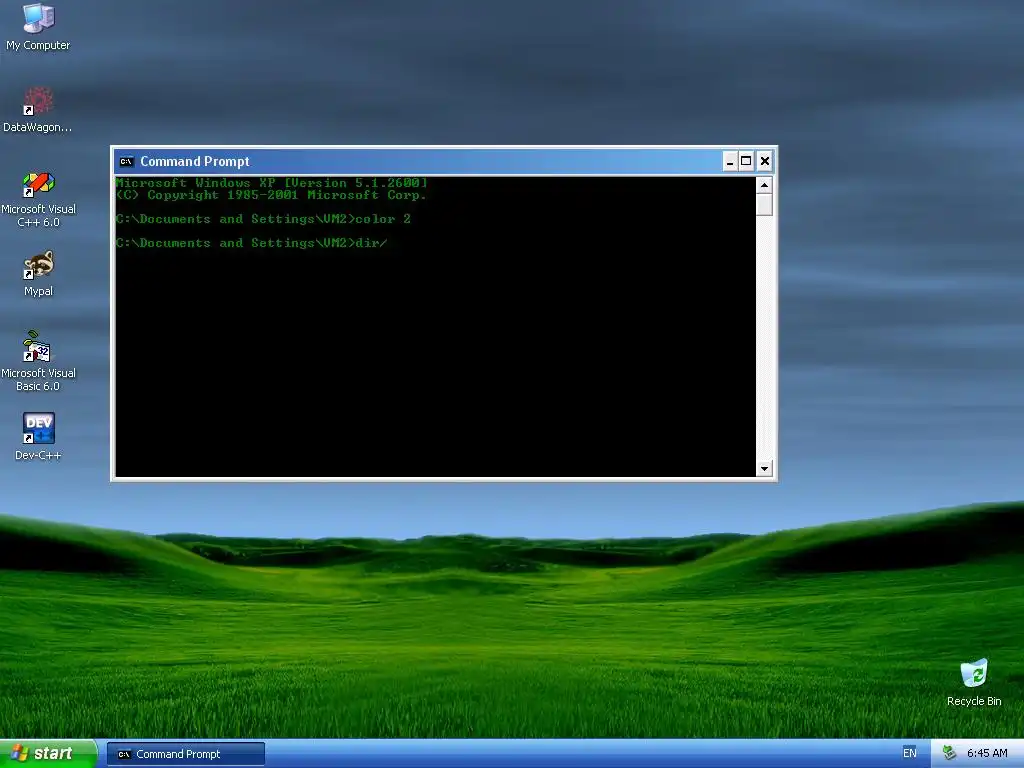Open the Start menu
This screenshot has width=1024, height=768.
(48, 754)
